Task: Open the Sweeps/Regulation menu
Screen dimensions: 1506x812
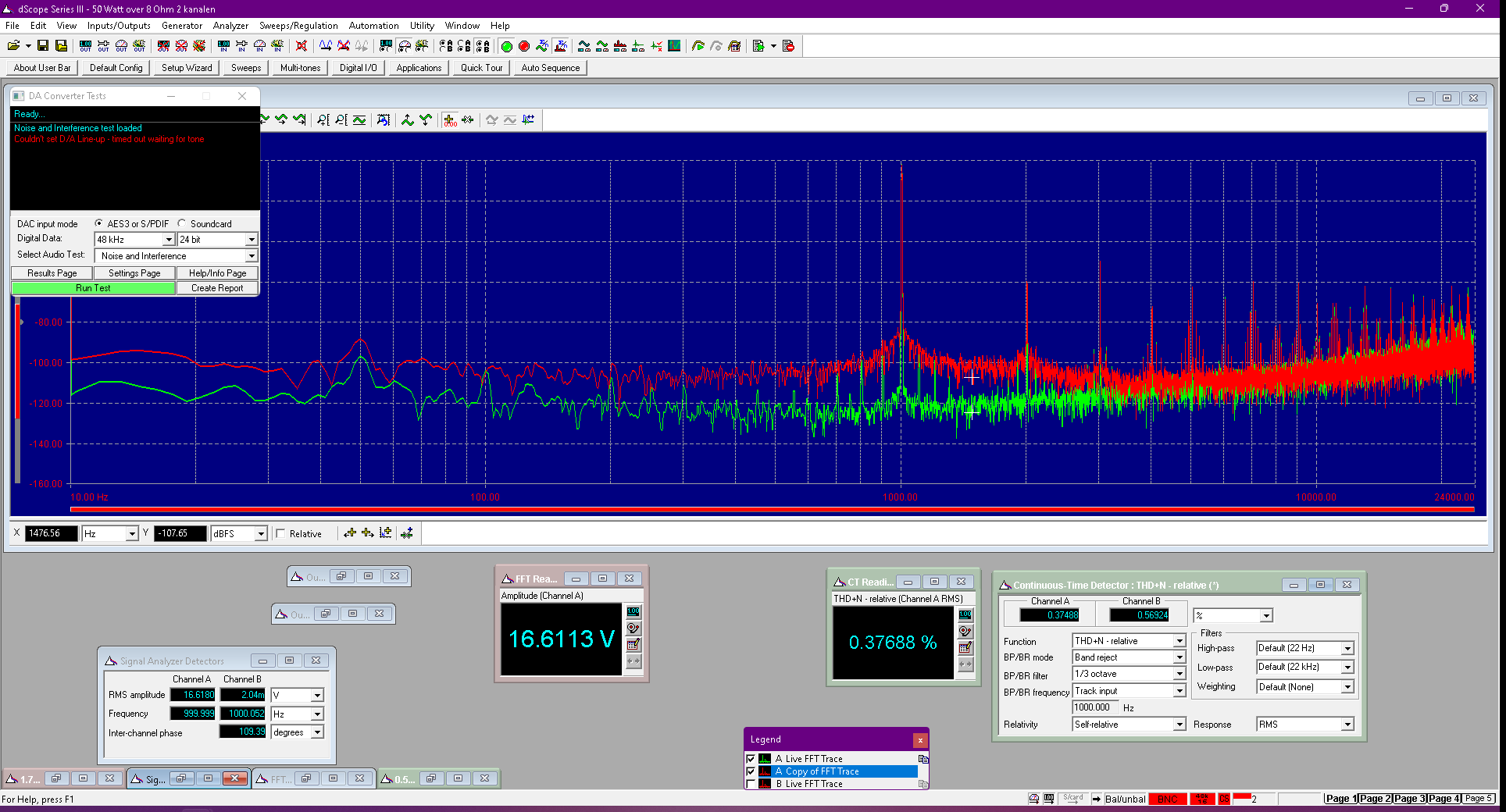Action: (x=298, y=26)
